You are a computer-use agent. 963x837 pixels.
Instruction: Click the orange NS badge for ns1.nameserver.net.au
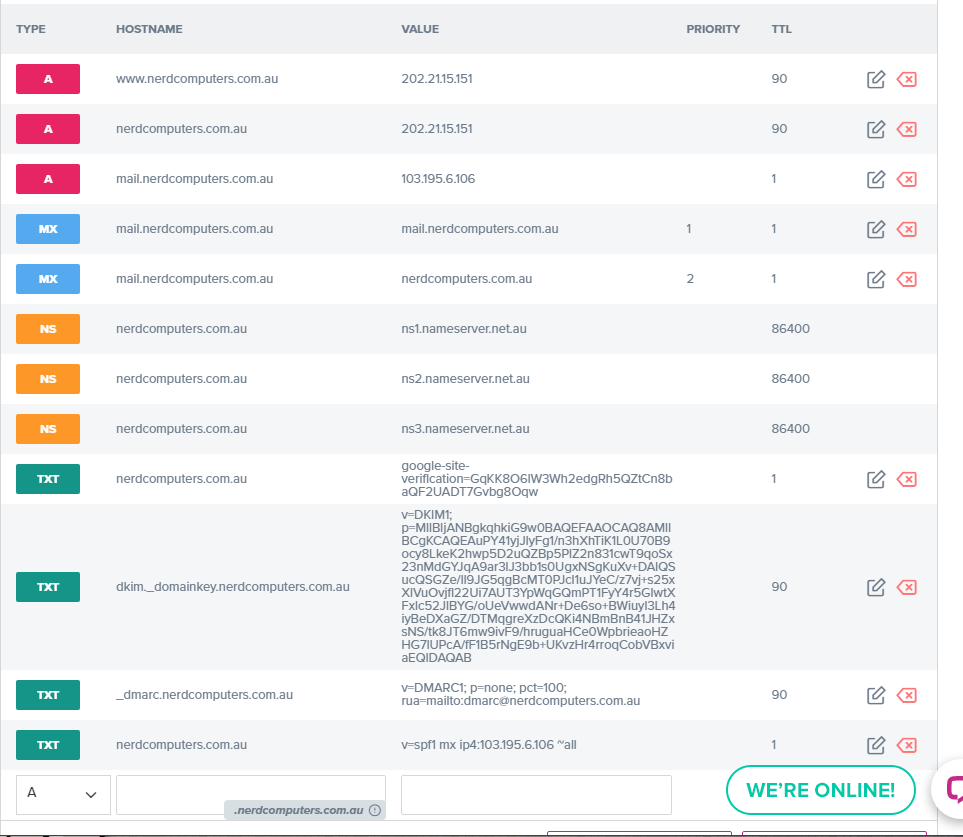point(48,329)
